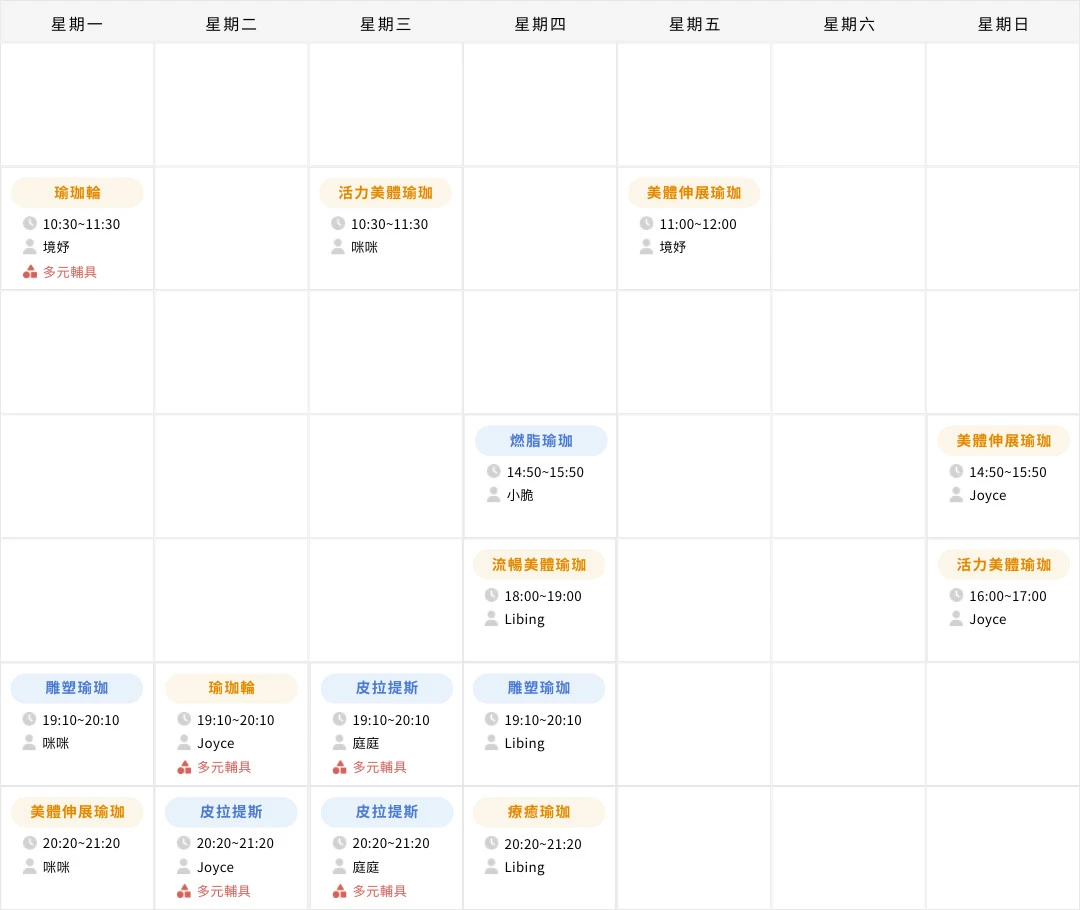Open Monday 雕塑瑜珈 class badge
Screen dimensions: 1080x910
(77, 688)
